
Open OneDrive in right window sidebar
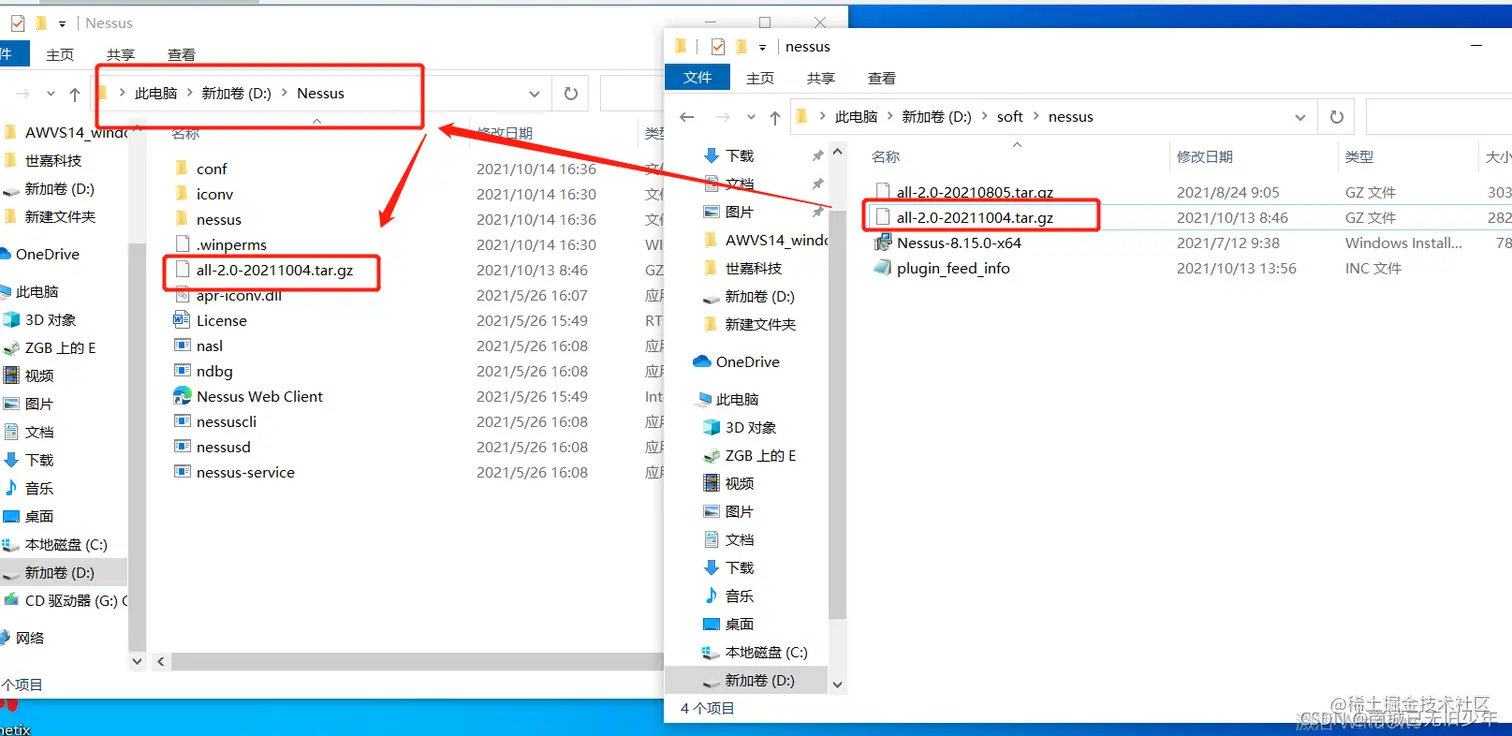tap(747, 362)
